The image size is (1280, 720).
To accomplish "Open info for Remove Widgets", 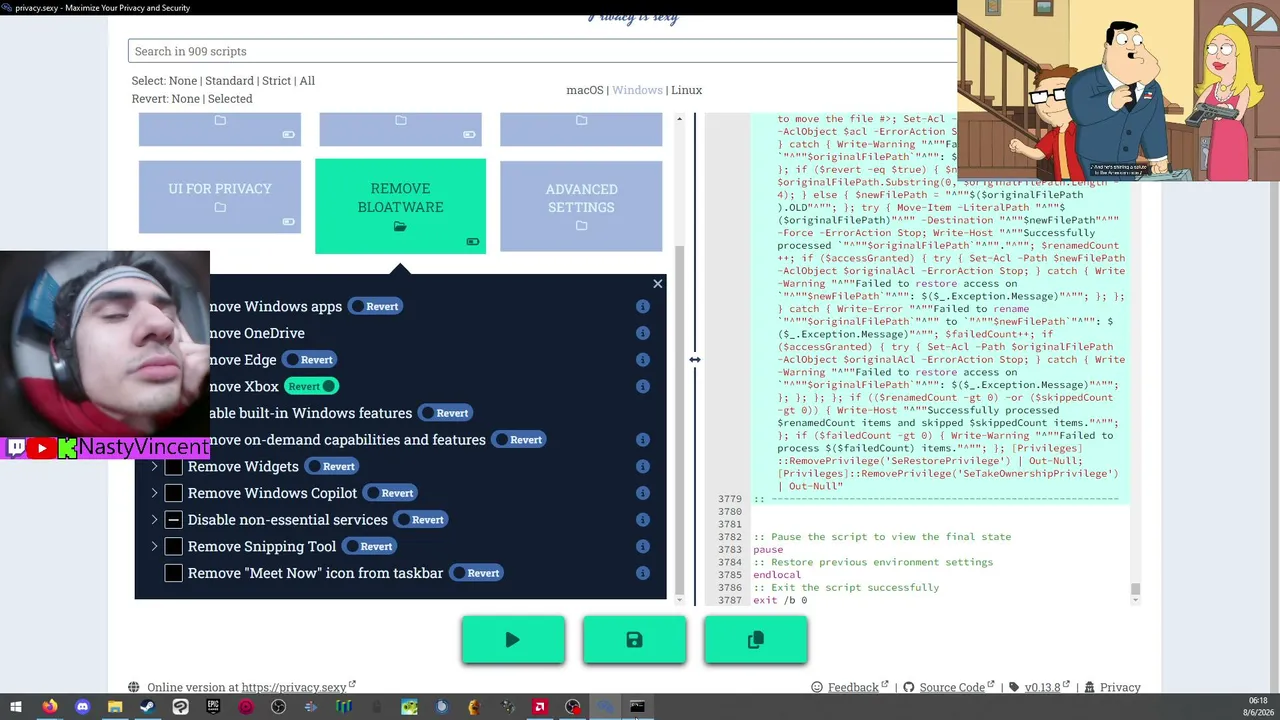I will click(643, 467).
